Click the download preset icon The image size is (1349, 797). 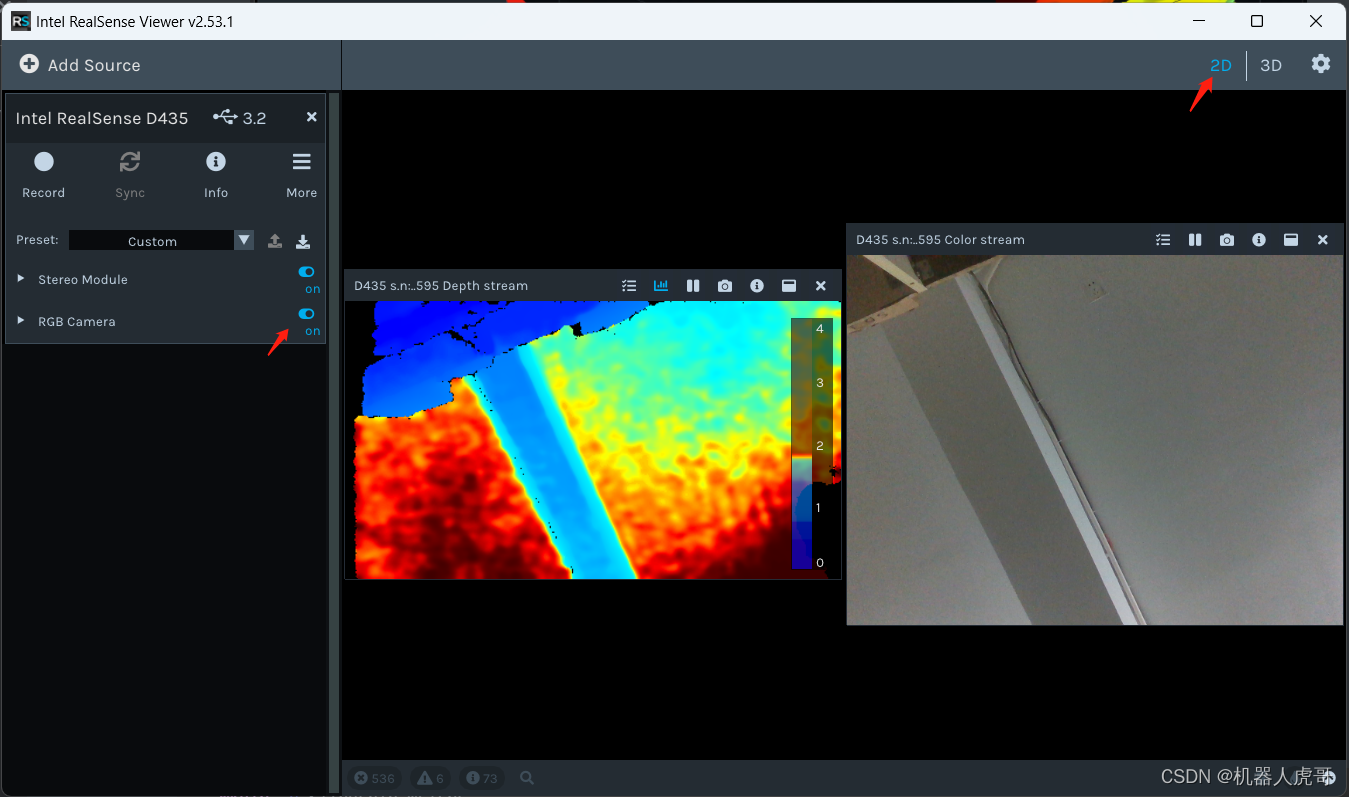303,241
